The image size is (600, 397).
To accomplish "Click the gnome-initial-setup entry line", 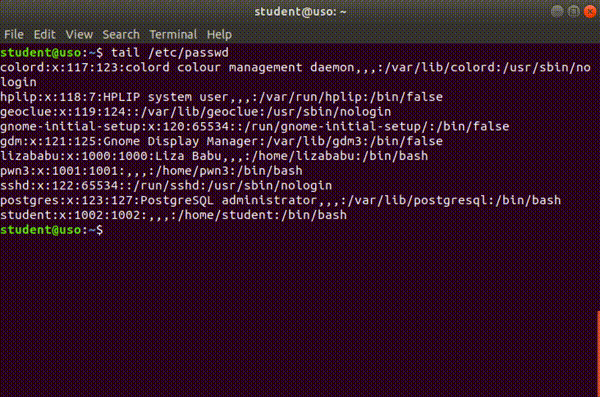I will [x=254, y=126].
